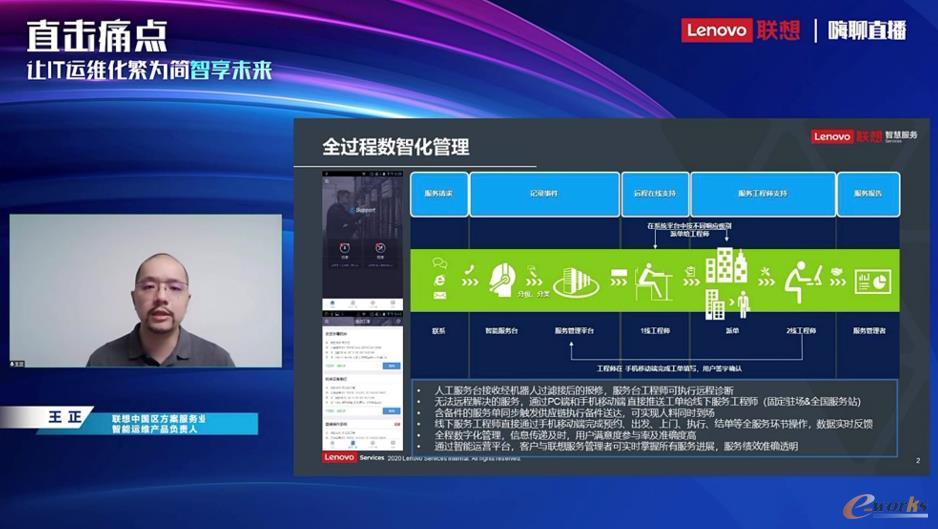Select the 服务工程师支持 blue stage box
This screenshot has height=529, width=938.
pyautogui.click(x=763, y=194)
